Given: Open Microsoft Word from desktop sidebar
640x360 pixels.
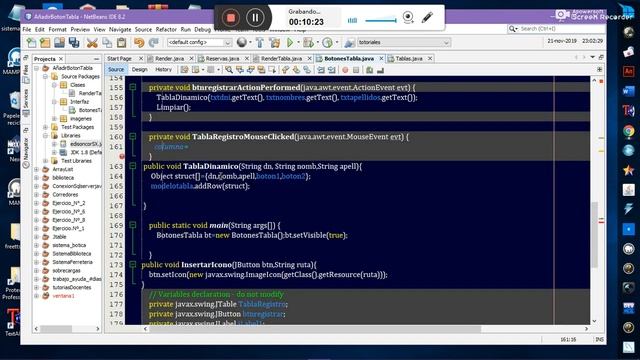Looking at the screenshot, I should tap(629, 91).
